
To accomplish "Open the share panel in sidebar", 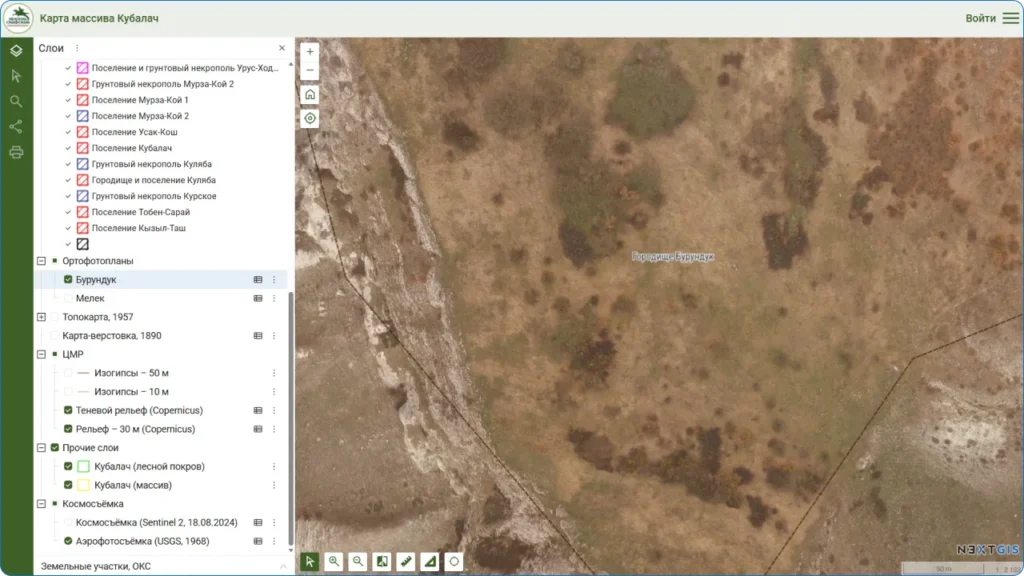I will point(16,127).
